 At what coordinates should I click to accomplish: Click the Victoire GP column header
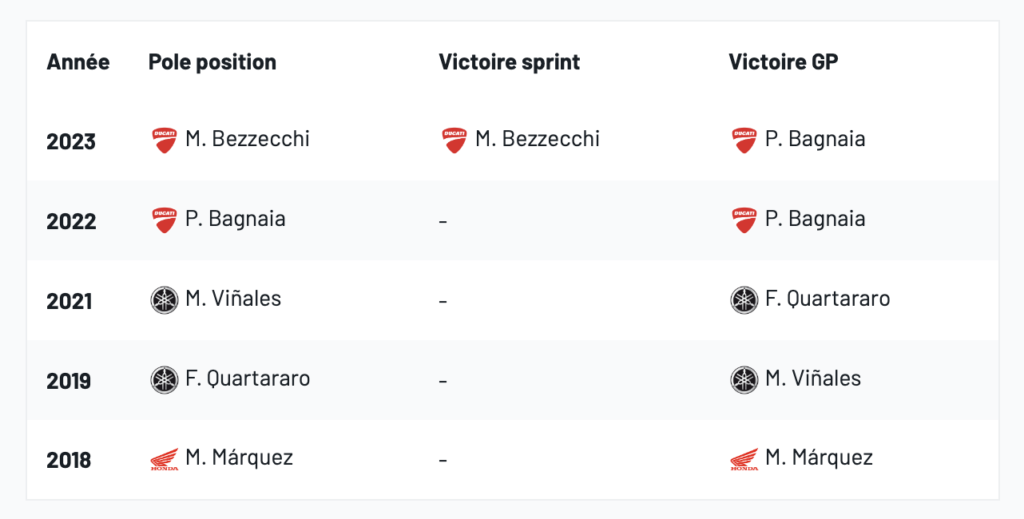coord(783,62)
